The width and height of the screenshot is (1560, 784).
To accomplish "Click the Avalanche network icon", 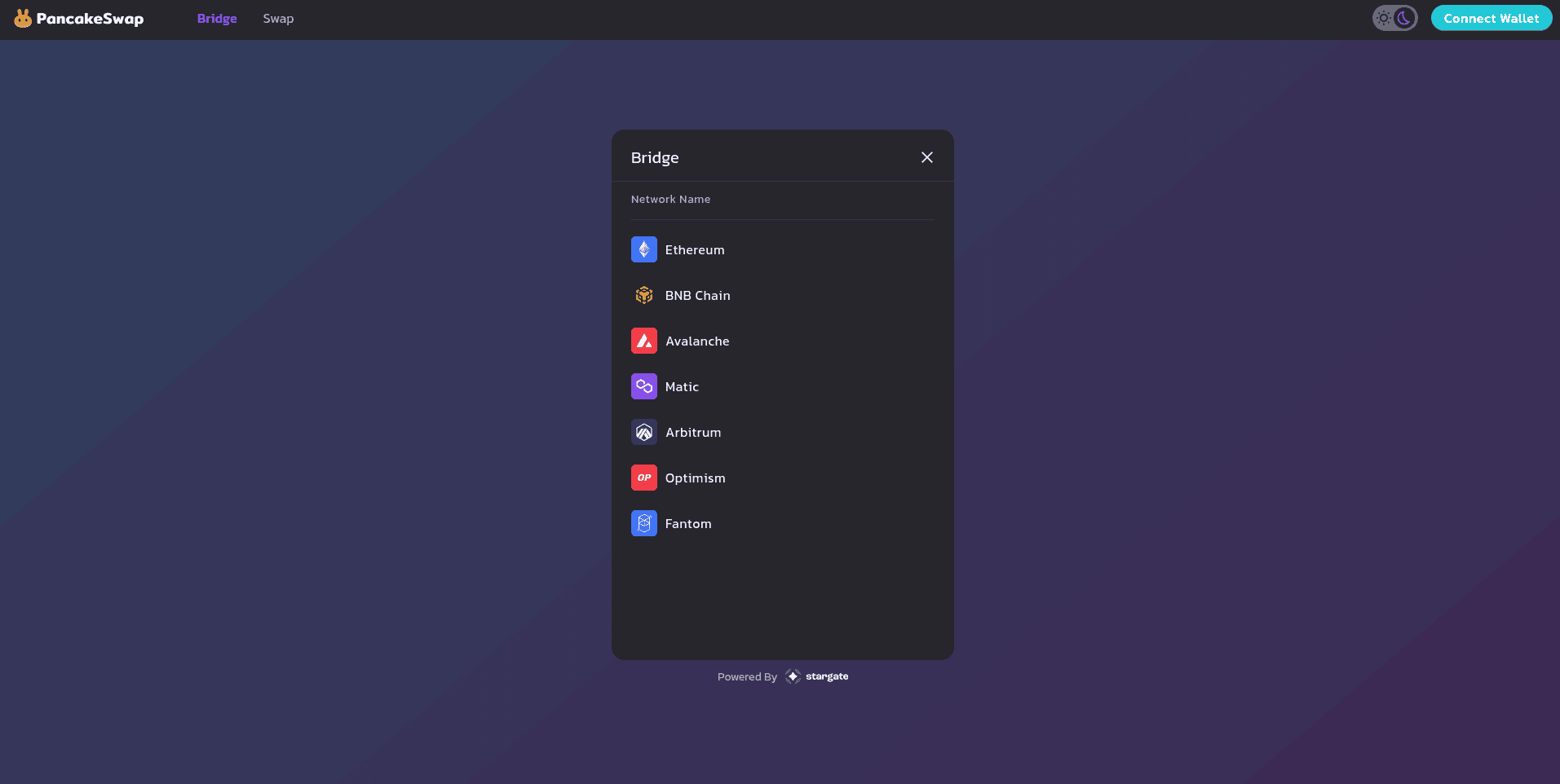I will point(644,341).
